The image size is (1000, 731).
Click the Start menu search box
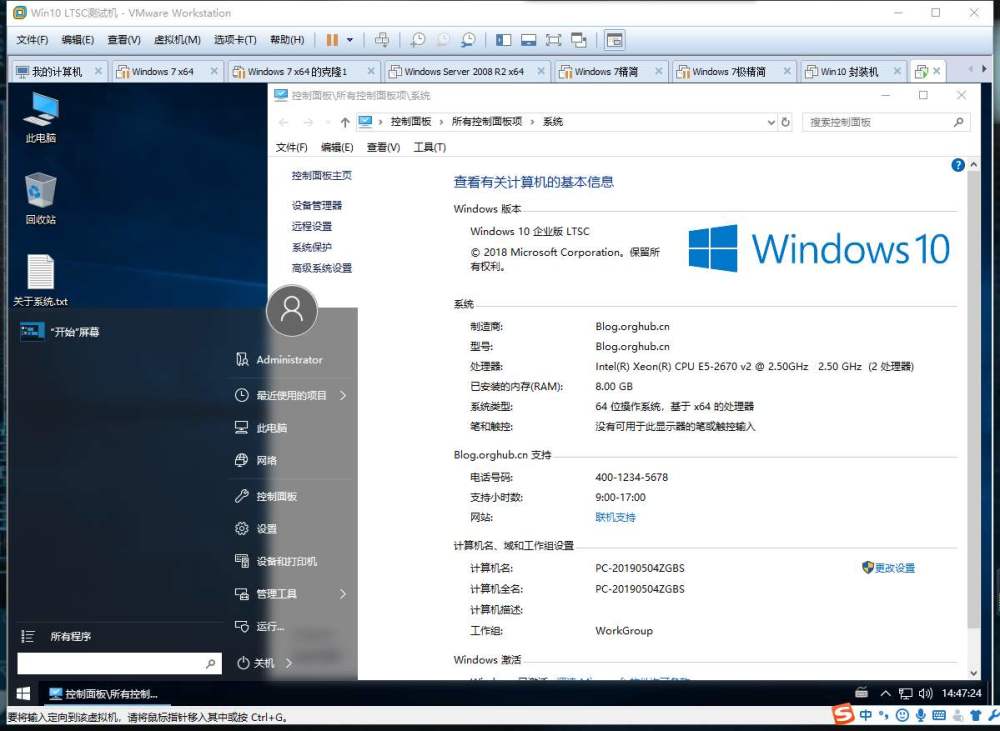119,663
